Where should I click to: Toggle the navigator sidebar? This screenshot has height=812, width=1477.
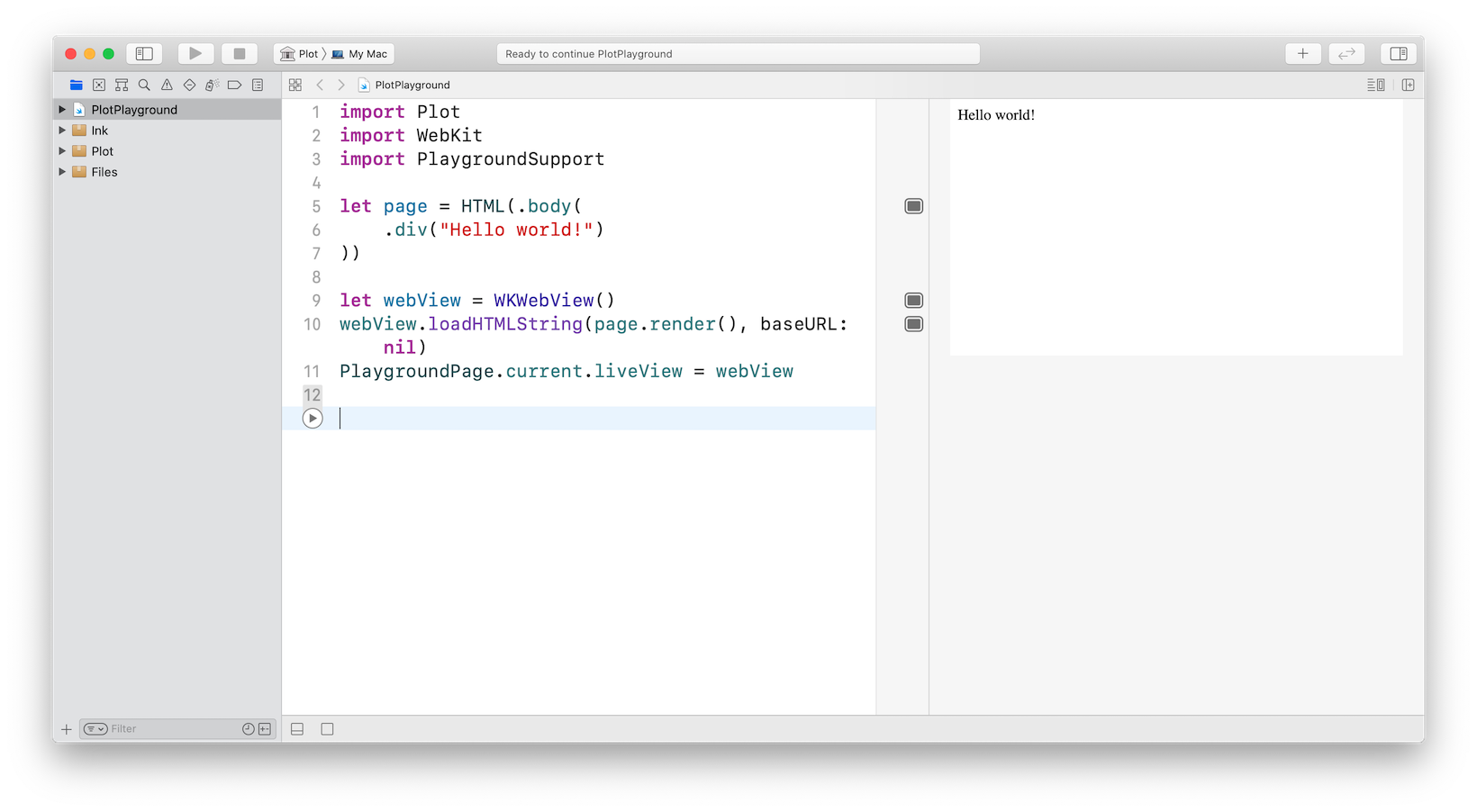click(x=144, y=54)
